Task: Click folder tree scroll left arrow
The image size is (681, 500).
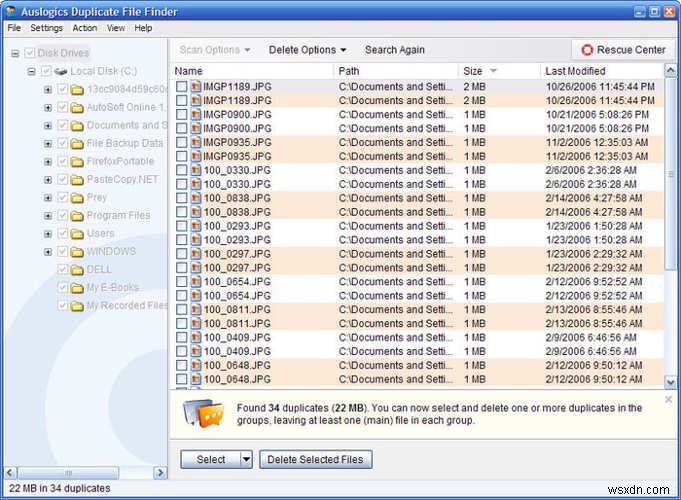Action: point(10,473)
